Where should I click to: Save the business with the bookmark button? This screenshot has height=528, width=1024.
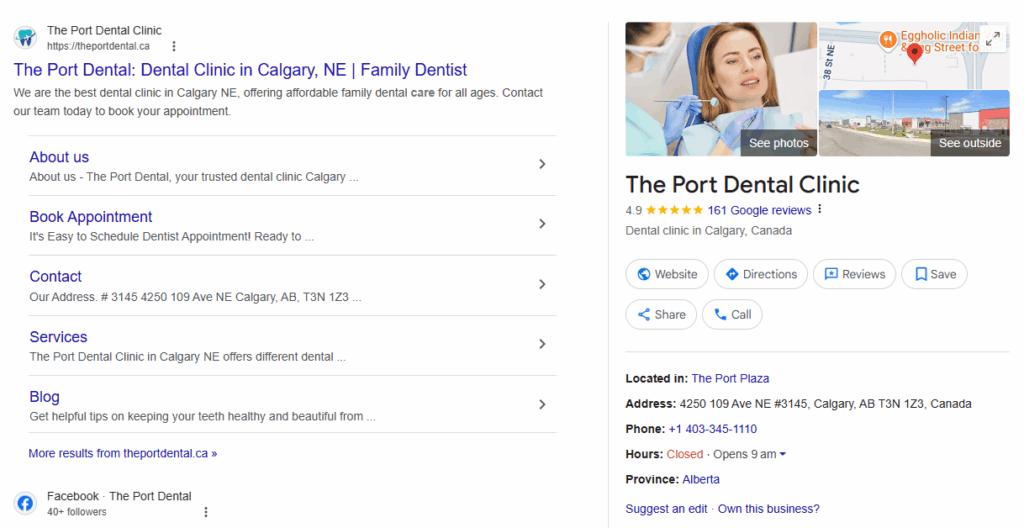tap(934, 274)
